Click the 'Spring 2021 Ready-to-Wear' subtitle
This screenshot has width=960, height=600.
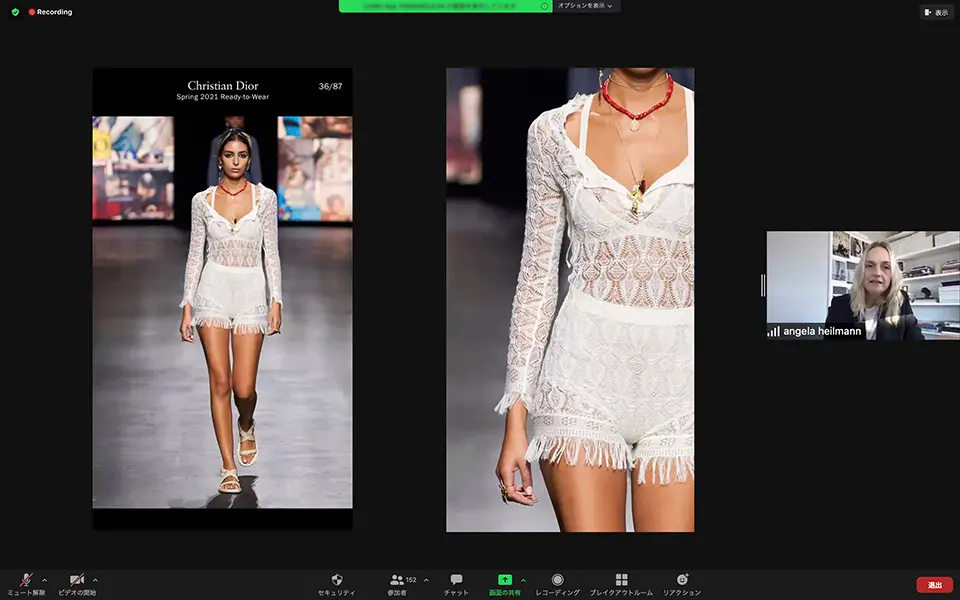(223, 97)
